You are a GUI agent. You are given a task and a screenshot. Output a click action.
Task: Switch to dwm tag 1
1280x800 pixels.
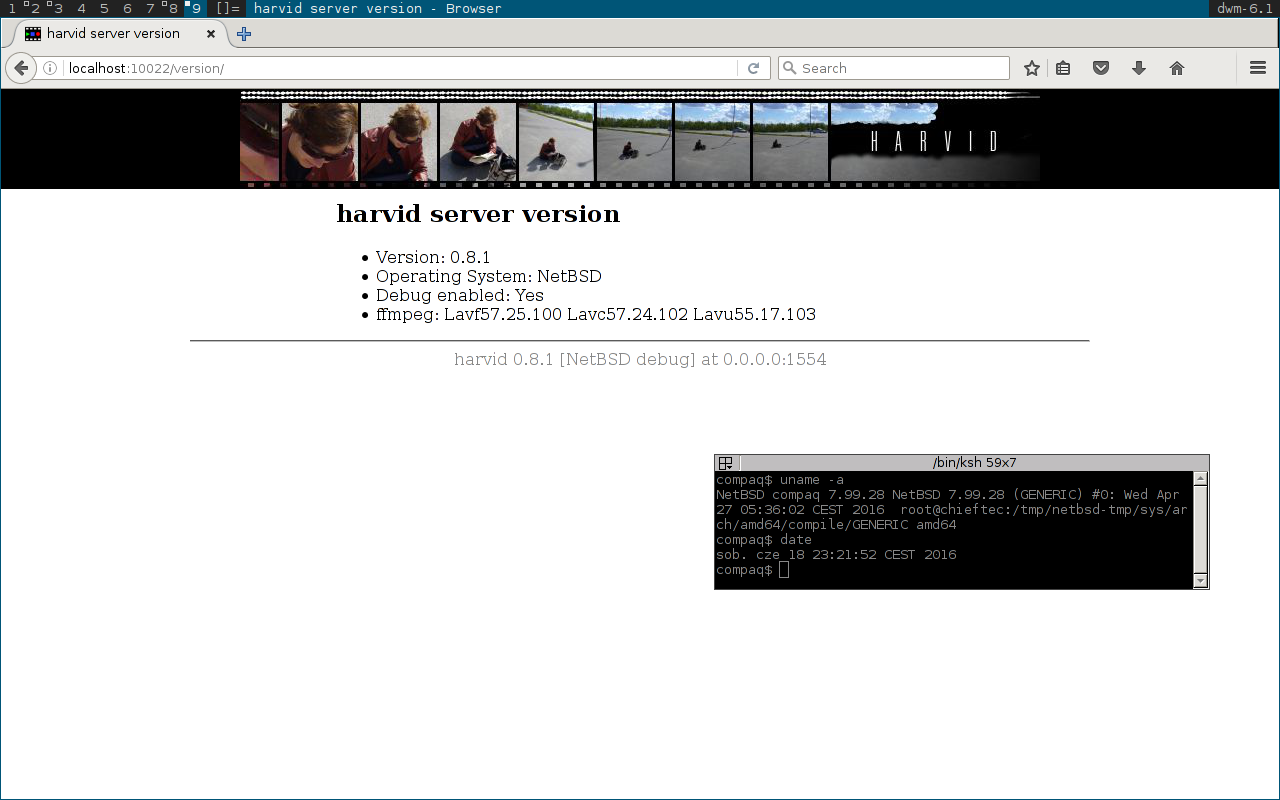12,8
